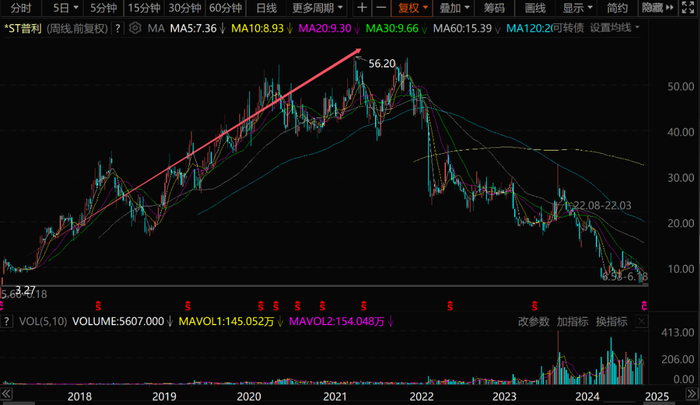Viewport: 700px width, 405px height.
Task: Open the 5日 period dropdown
Action: tap(66, 8)
